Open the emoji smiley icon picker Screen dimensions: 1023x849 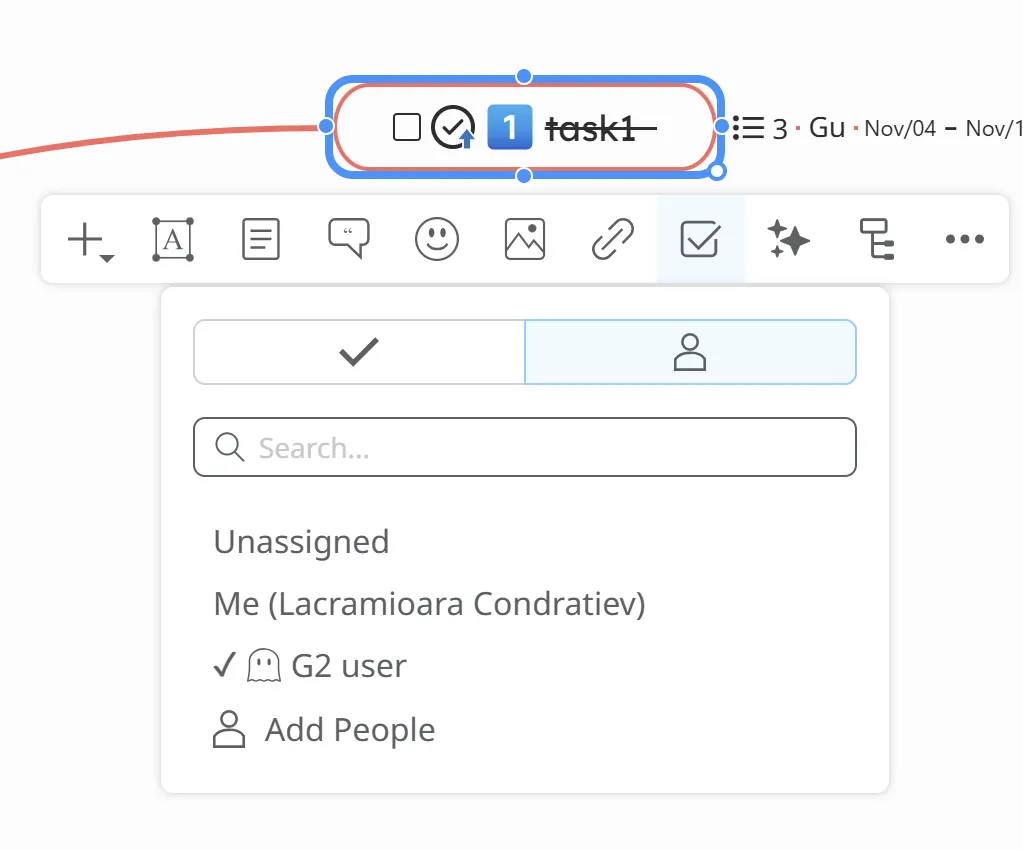pos(437,240)
